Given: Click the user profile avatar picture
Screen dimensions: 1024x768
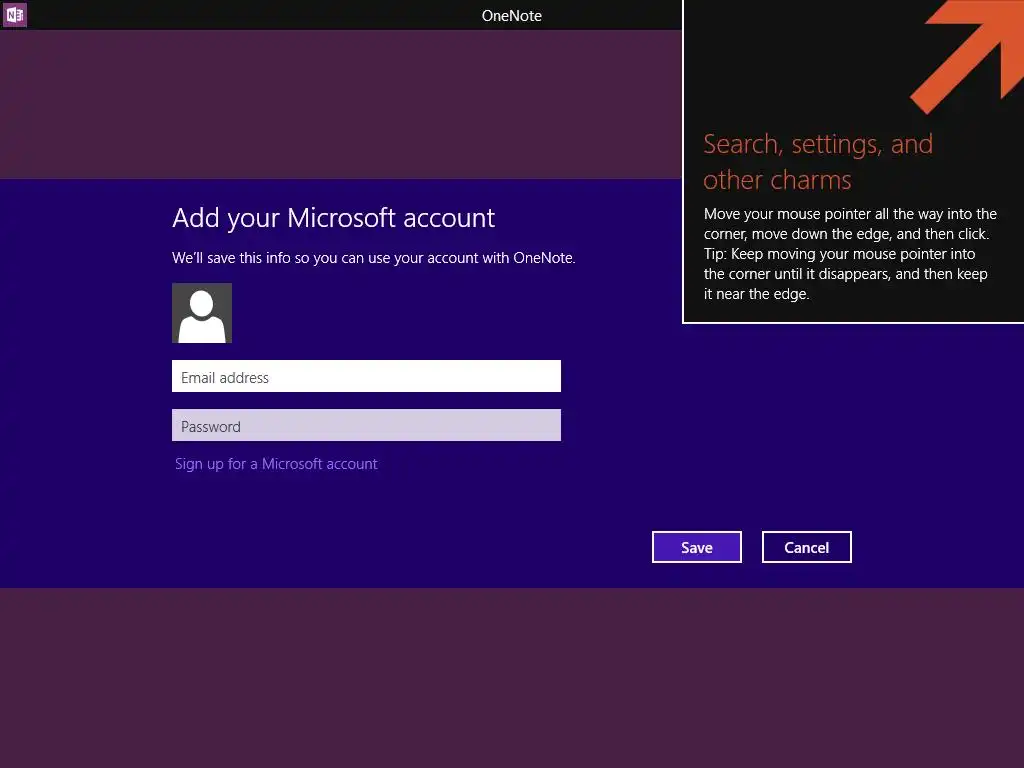Looking at the screenshot, I should 202,313.
